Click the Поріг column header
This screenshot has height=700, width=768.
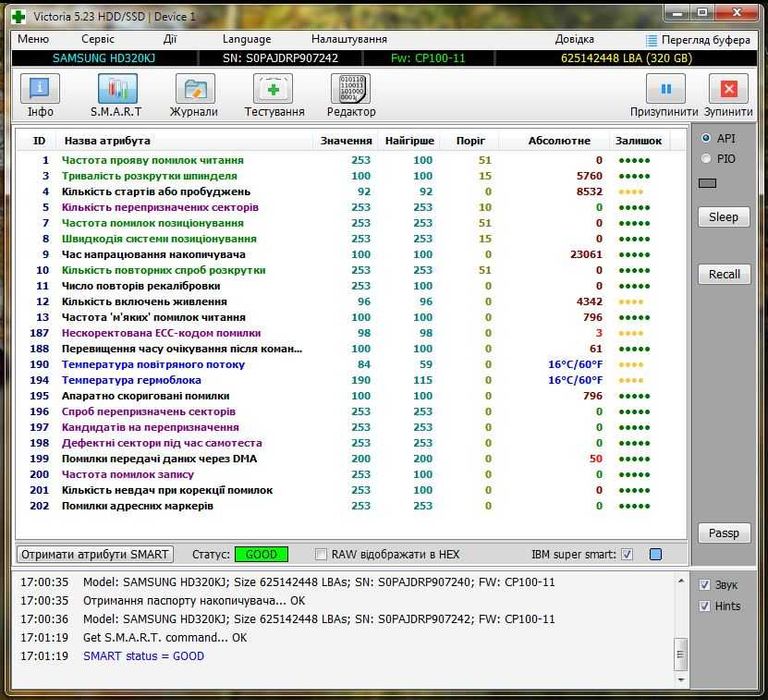[470, 141]
